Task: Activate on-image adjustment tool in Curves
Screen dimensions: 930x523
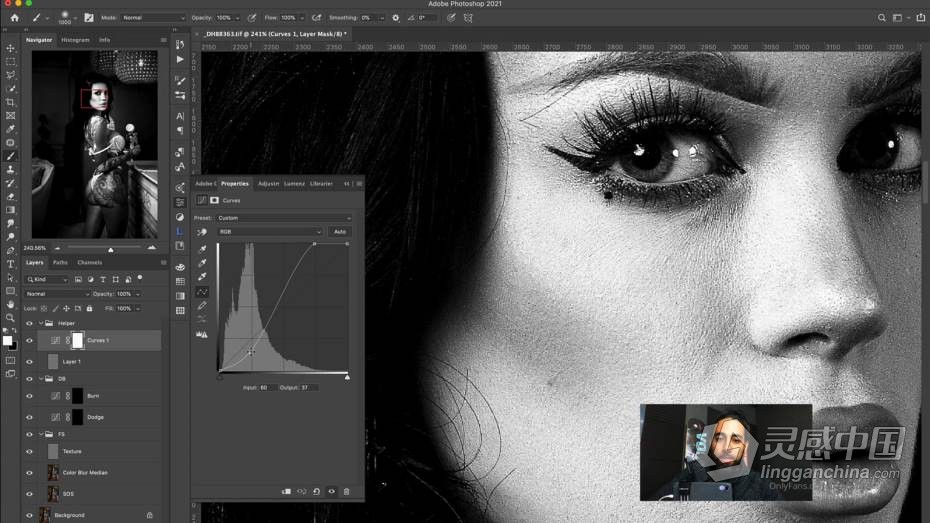Action: (x=202, y=232)
